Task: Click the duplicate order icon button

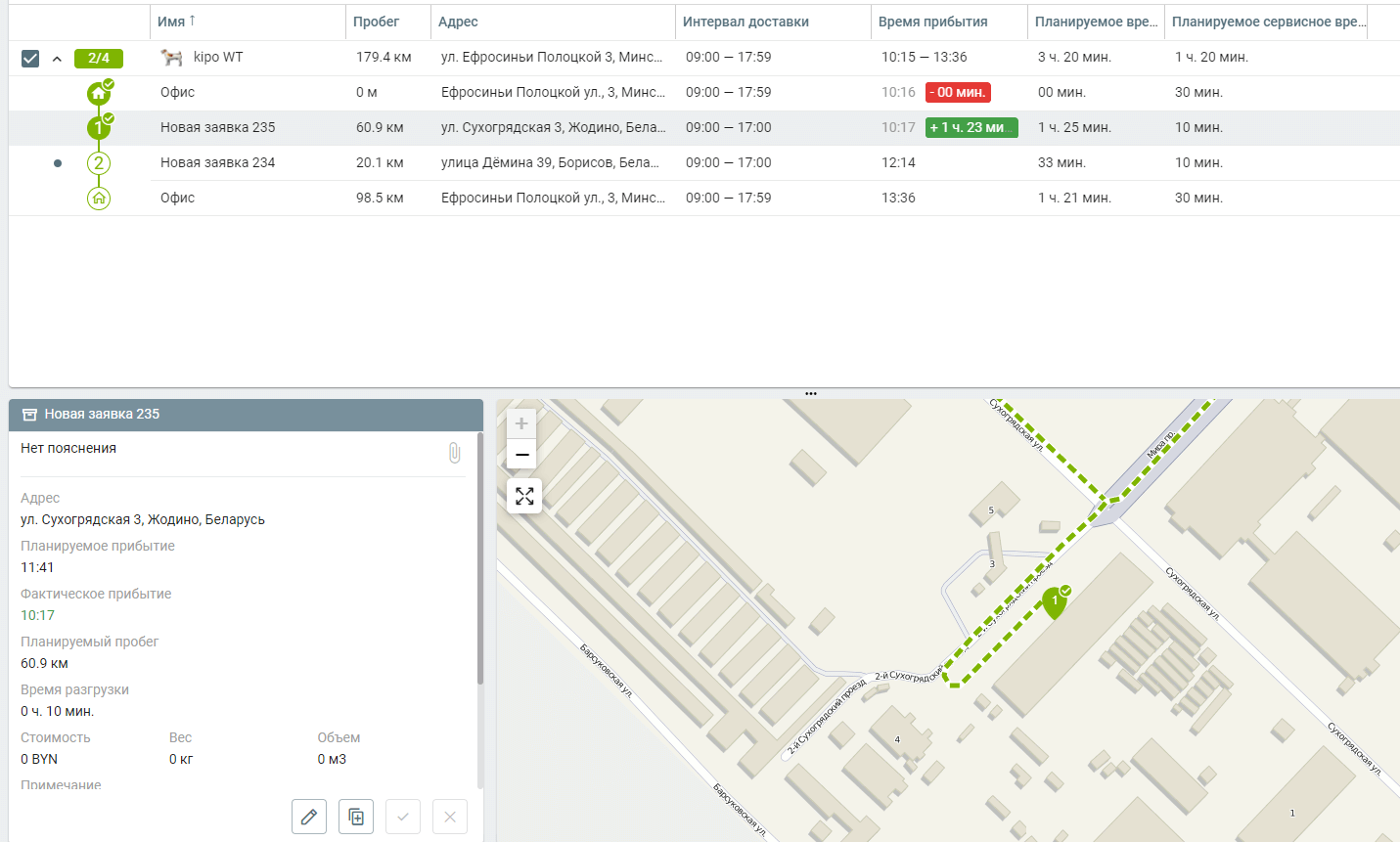Action: click(356, 817)
